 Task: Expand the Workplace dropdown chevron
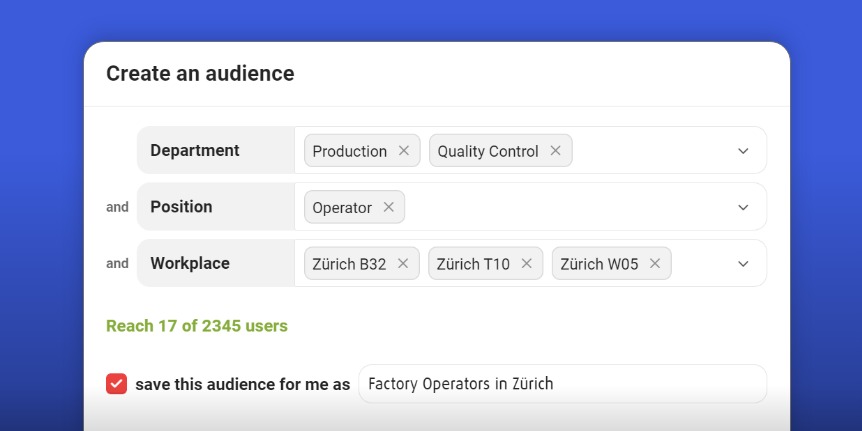coord(743,264)
